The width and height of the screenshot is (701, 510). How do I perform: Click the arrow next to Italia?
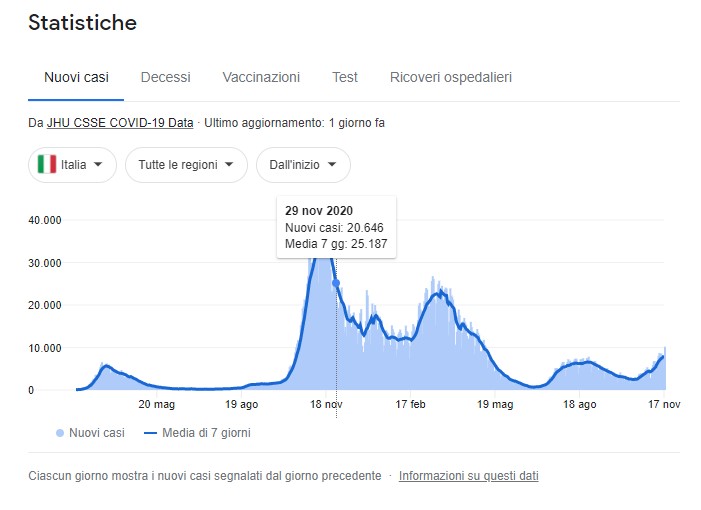pos(98,164)
